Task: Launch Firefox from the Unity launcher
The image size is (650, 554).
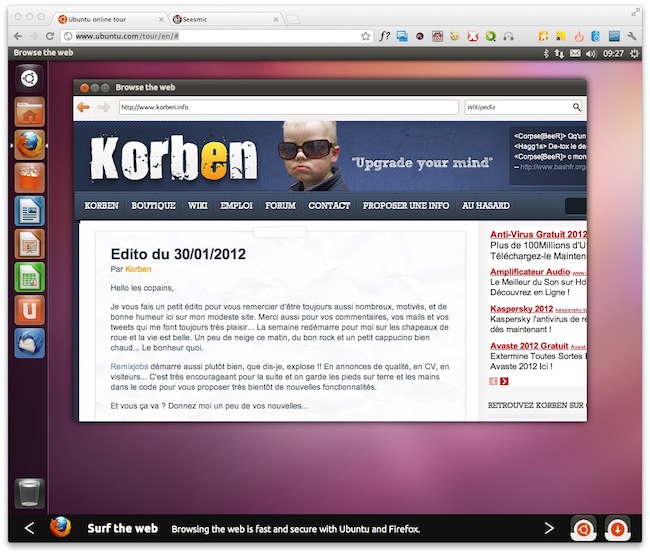Action: (29, 145)
